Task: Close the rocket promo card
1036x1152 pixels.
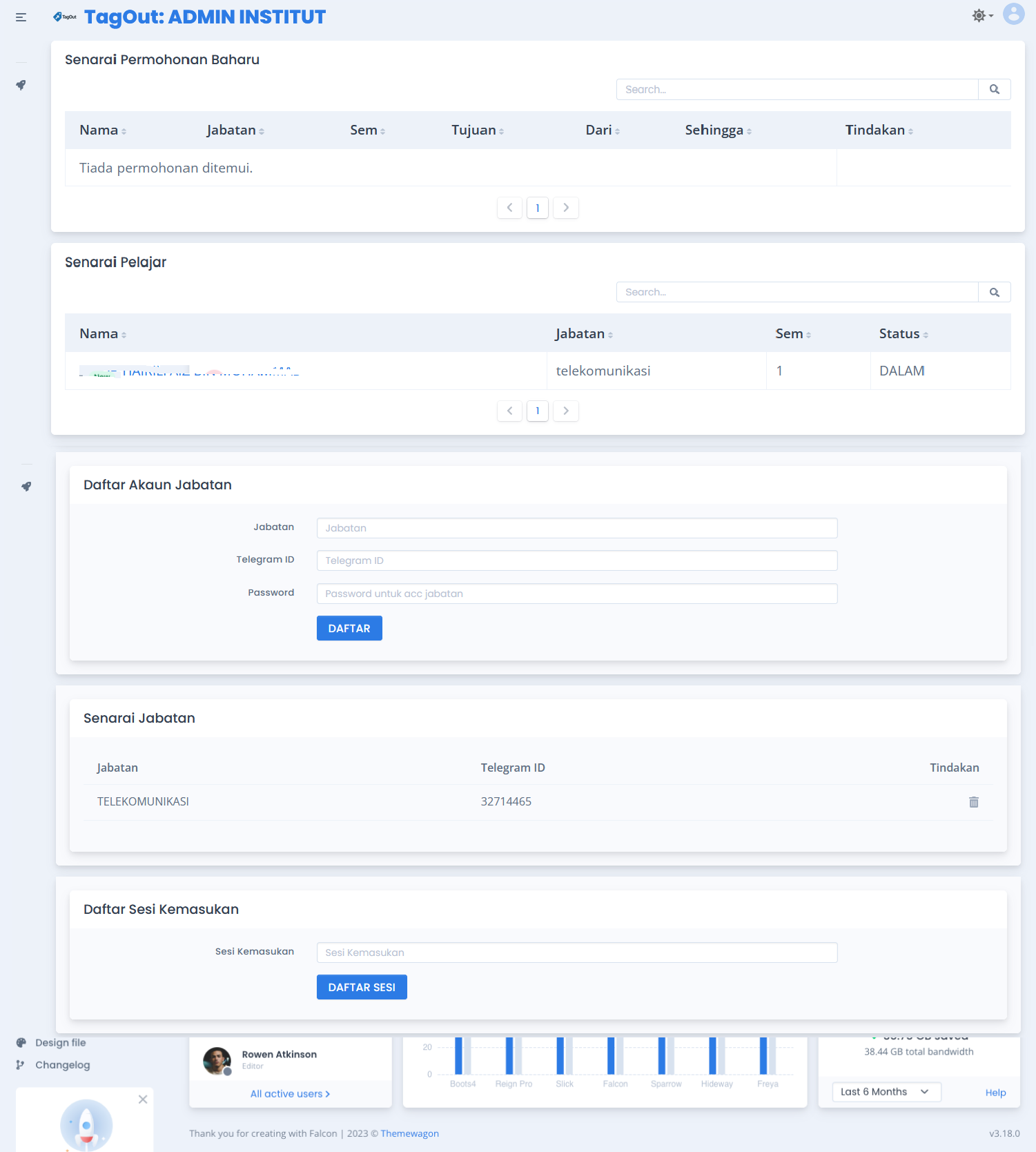Action: click(x=143, y=1099)
